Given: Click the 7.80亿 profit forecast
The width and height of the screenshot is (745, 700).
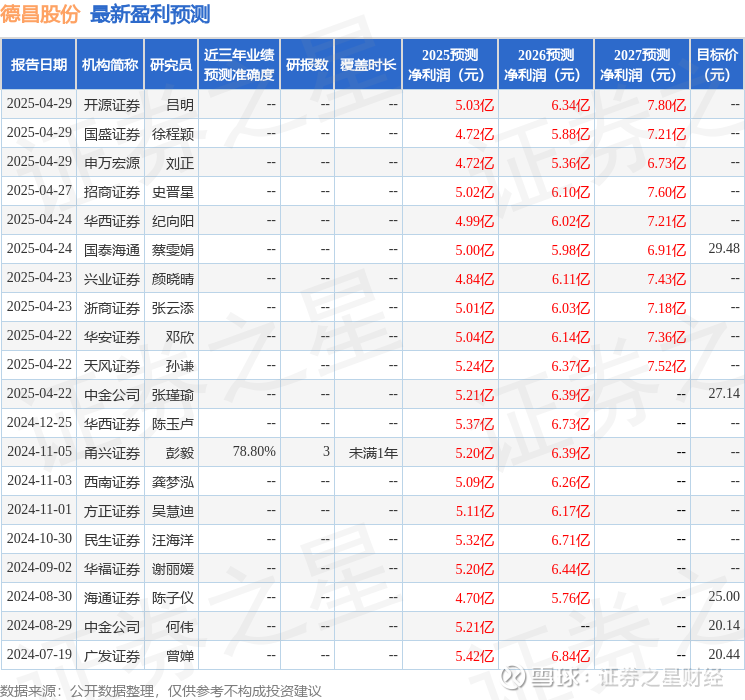Looking at the screenshot, I should pos(667,105).
